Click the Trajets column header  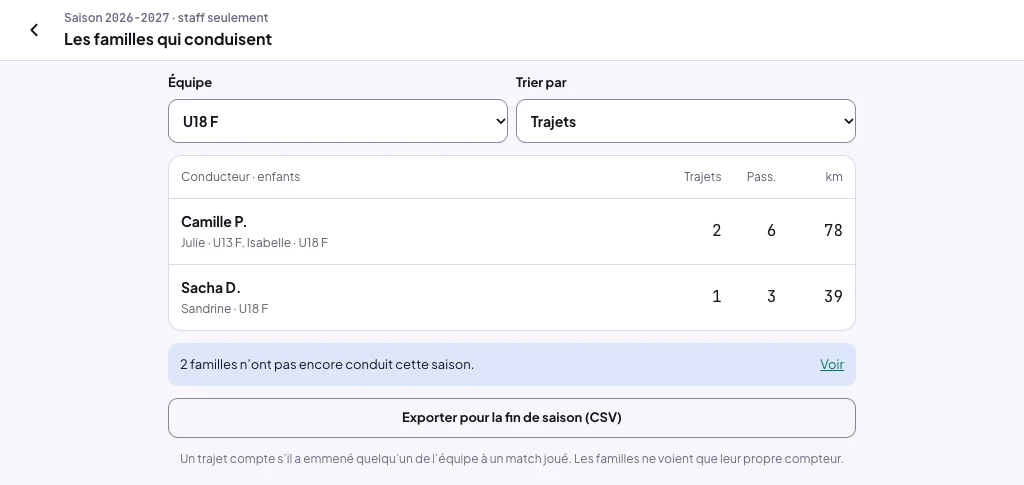tap(703, 177)
